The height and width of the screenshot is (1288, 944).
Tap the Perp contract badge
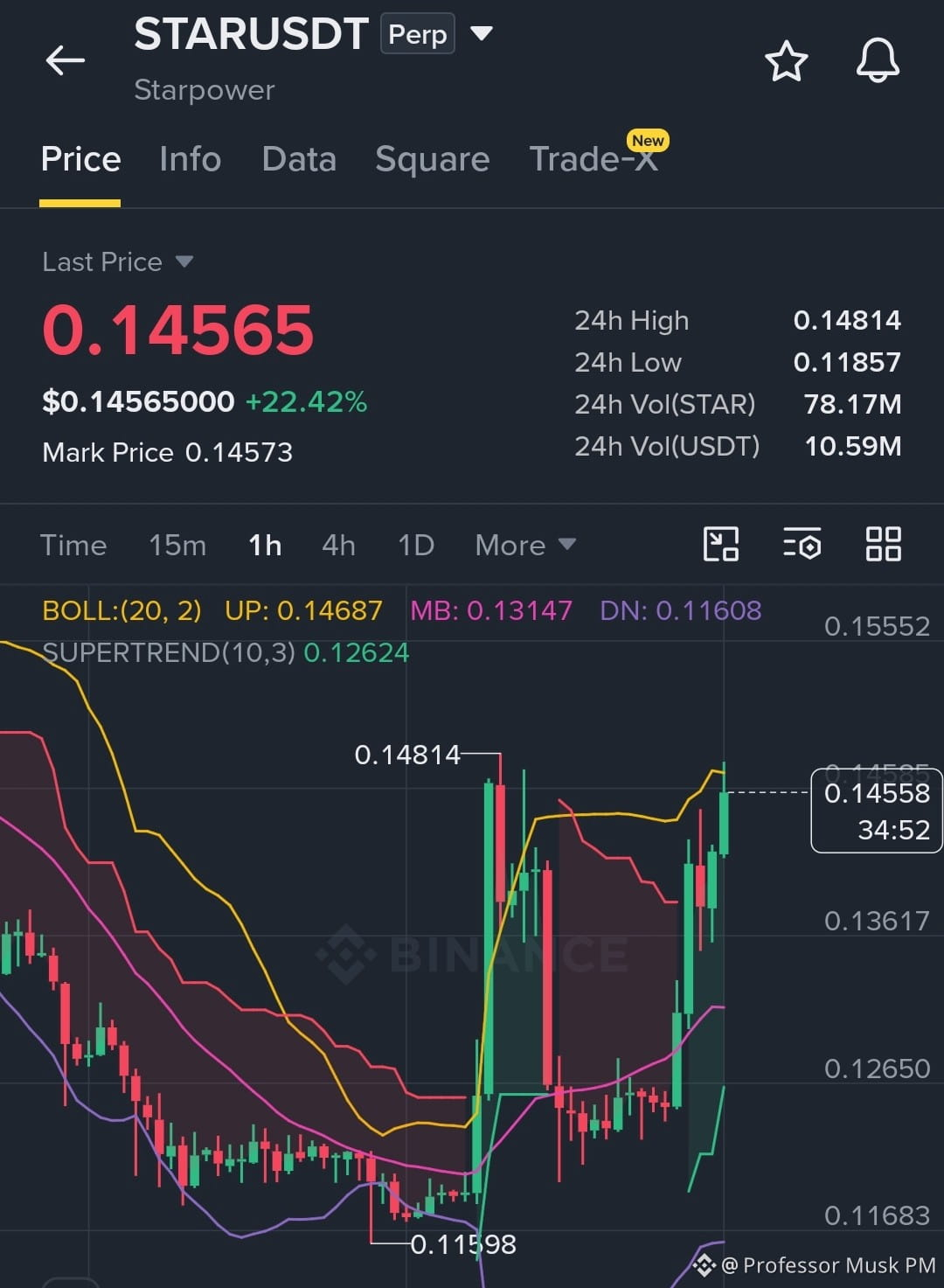pos(417,34)
